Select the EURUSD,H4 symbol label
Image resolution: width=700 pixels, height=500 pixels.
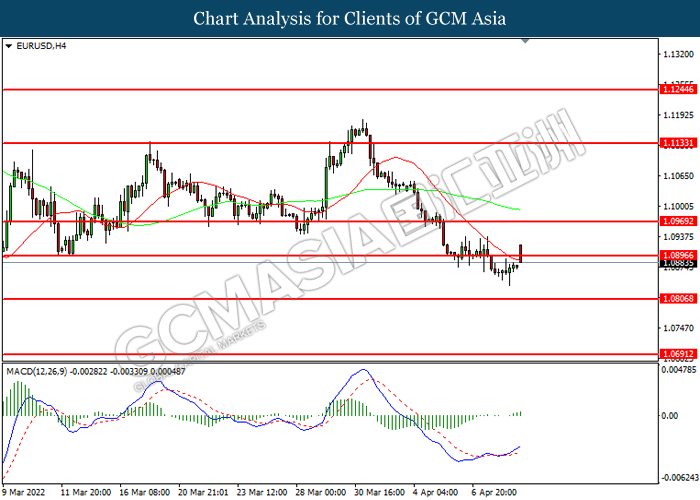(41, 46)
